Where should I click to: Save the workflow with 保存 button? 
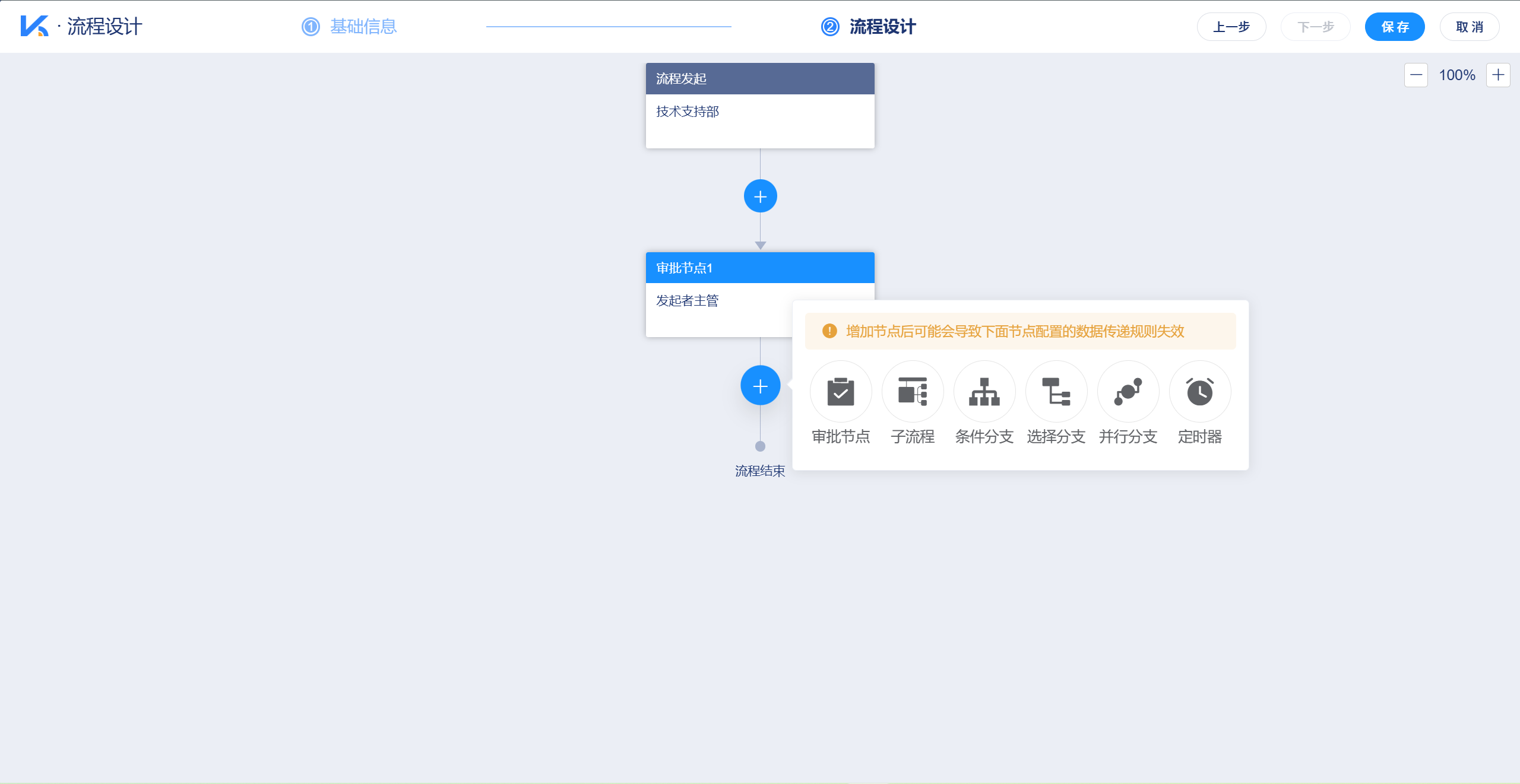click(x=1395, y=27)
